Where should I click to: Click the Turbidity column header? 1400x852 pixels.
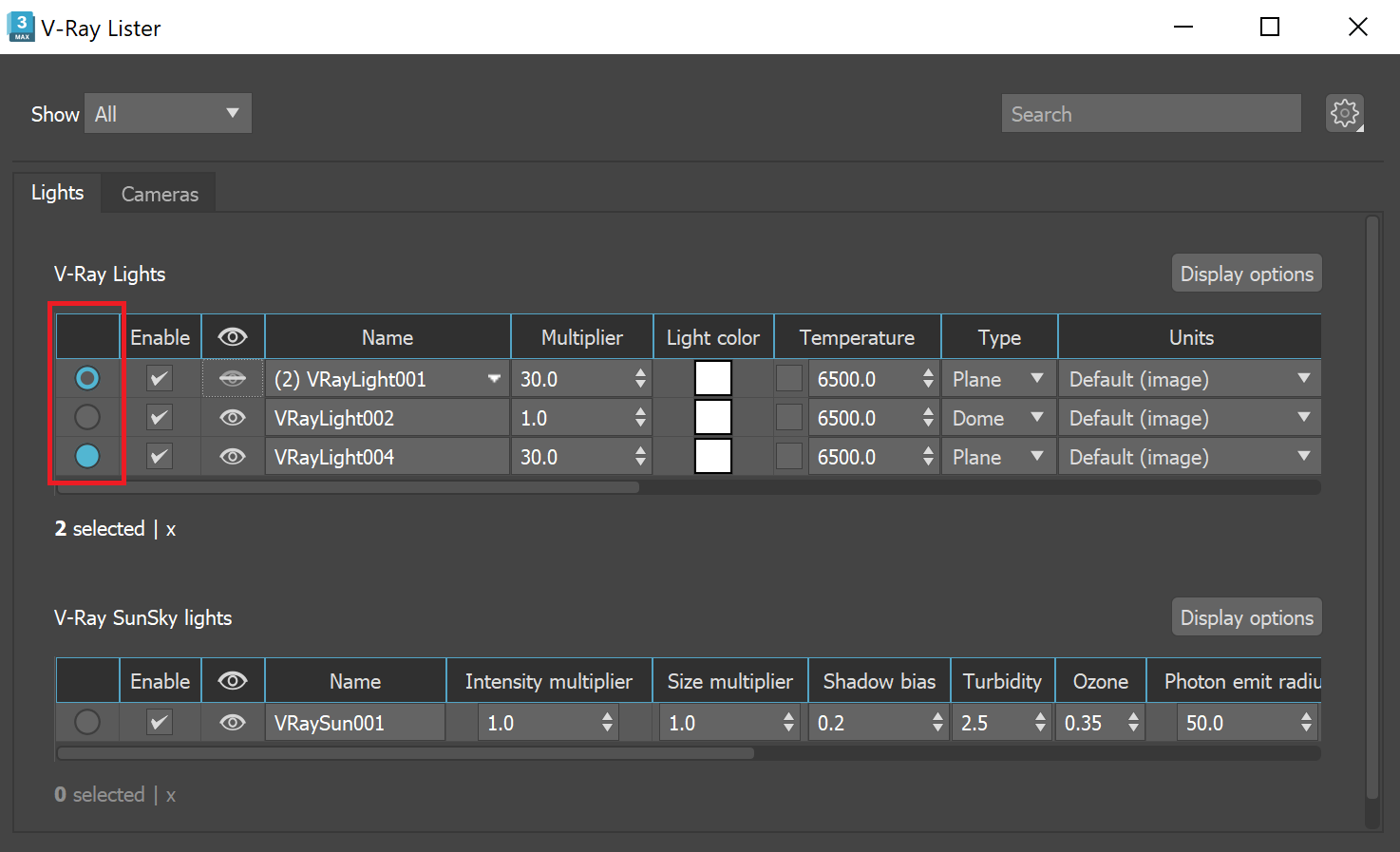(1002, 681)
